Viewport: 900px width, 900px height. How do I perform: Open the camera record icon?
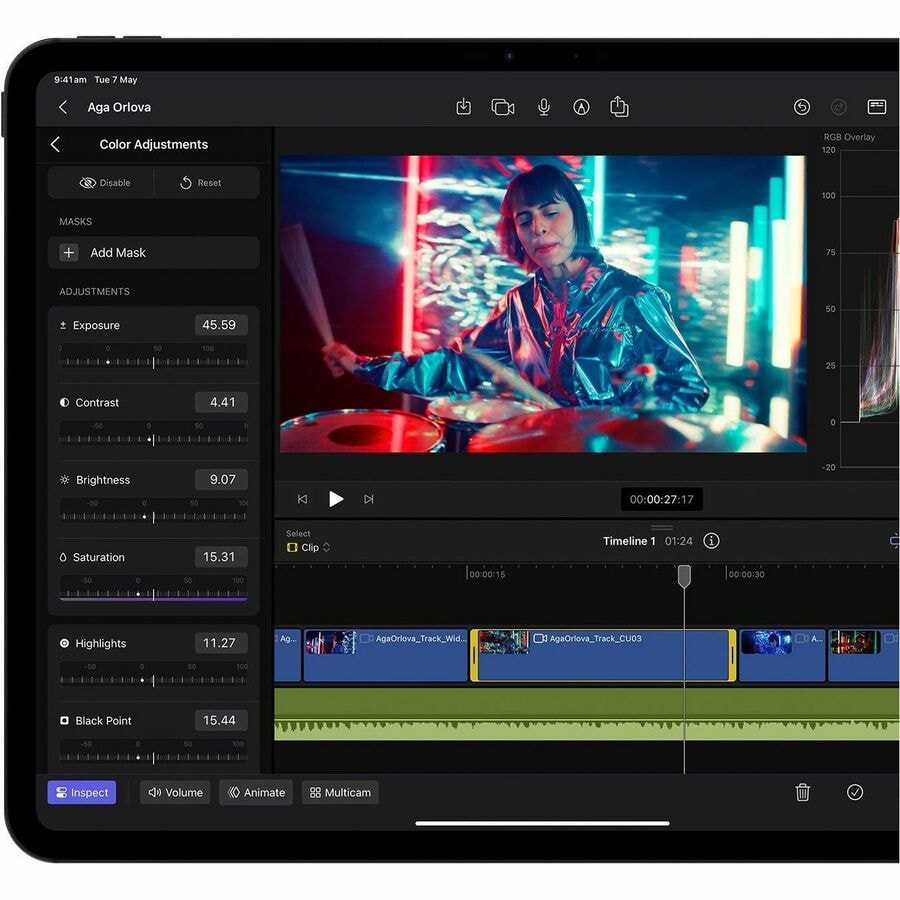coord(503,107)
